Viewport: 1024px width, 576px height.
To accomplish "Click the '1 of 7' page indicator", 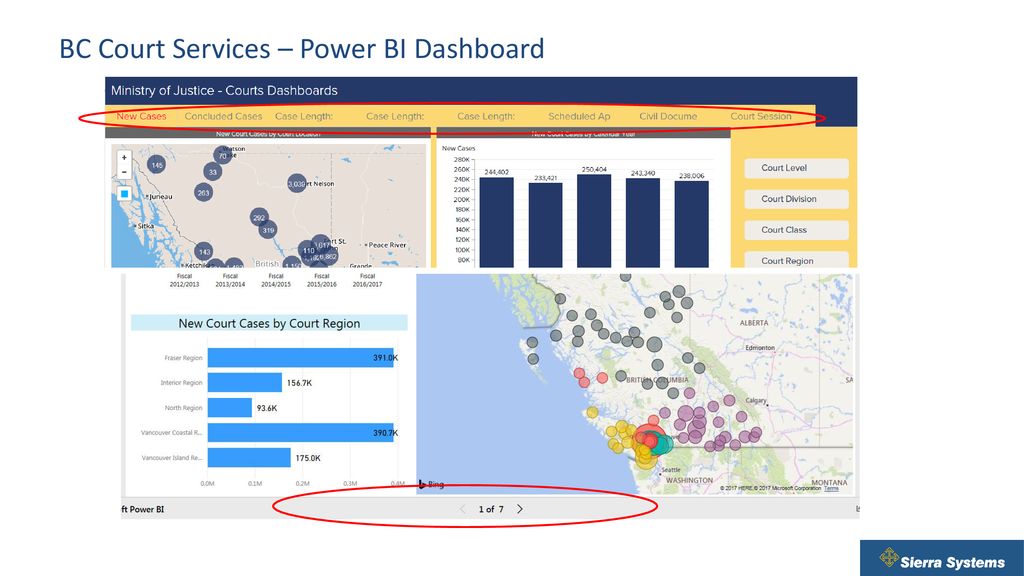I will (491, 509).
